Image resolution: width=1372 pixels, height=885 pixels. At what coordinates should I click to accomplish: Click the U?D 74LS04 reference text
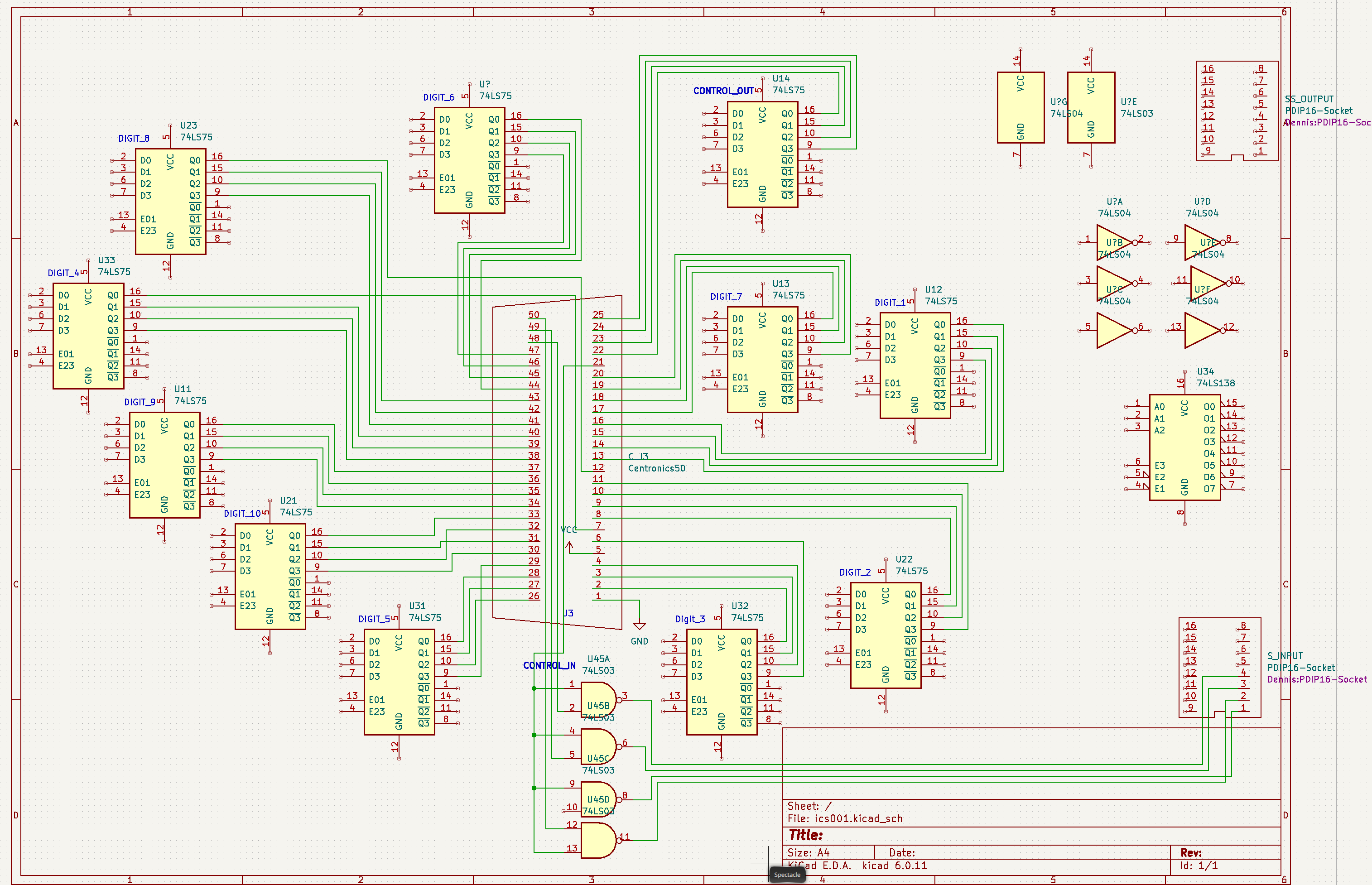pyautogui.click(x=1203, y=202)
